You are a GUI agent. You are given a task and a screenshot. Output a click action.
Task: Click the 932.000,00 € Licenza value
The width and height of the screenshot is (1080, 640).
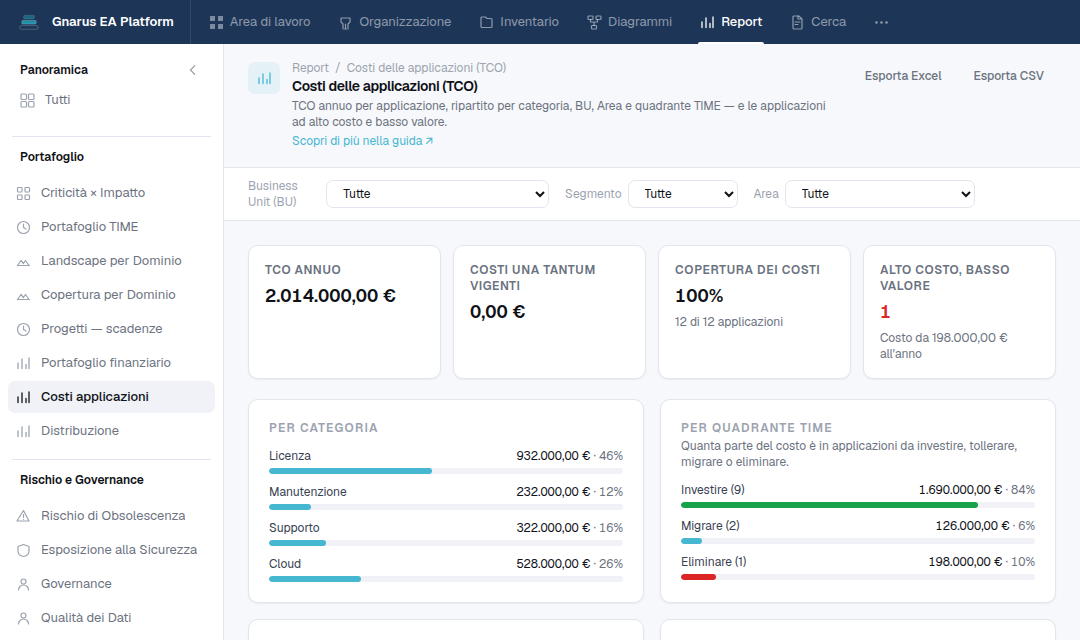point(553,456)
